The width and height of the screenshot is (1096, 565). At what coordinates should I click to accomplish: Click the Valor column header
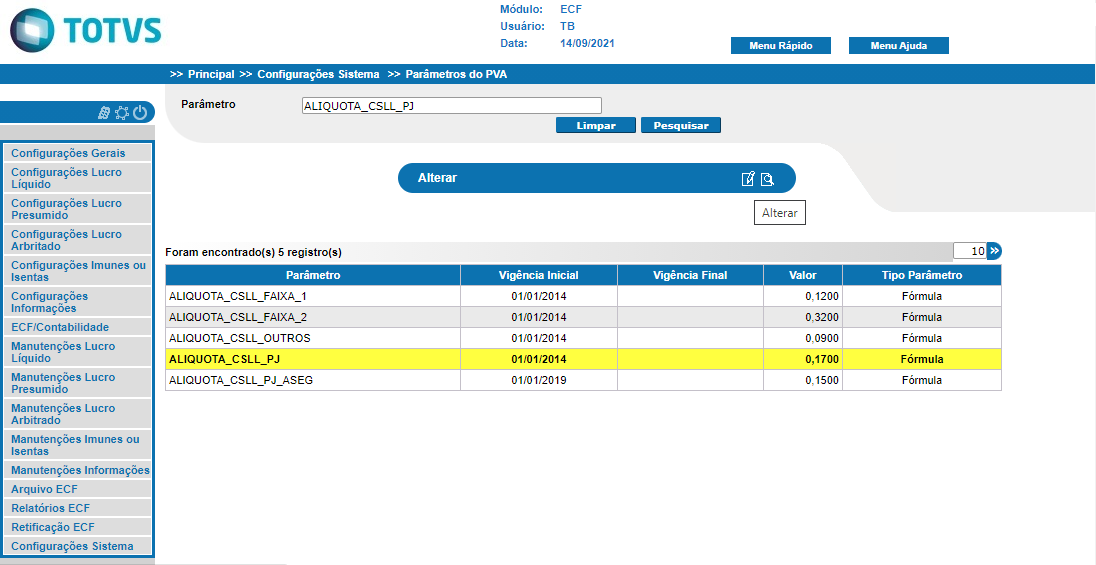click(x=802, y=275)
